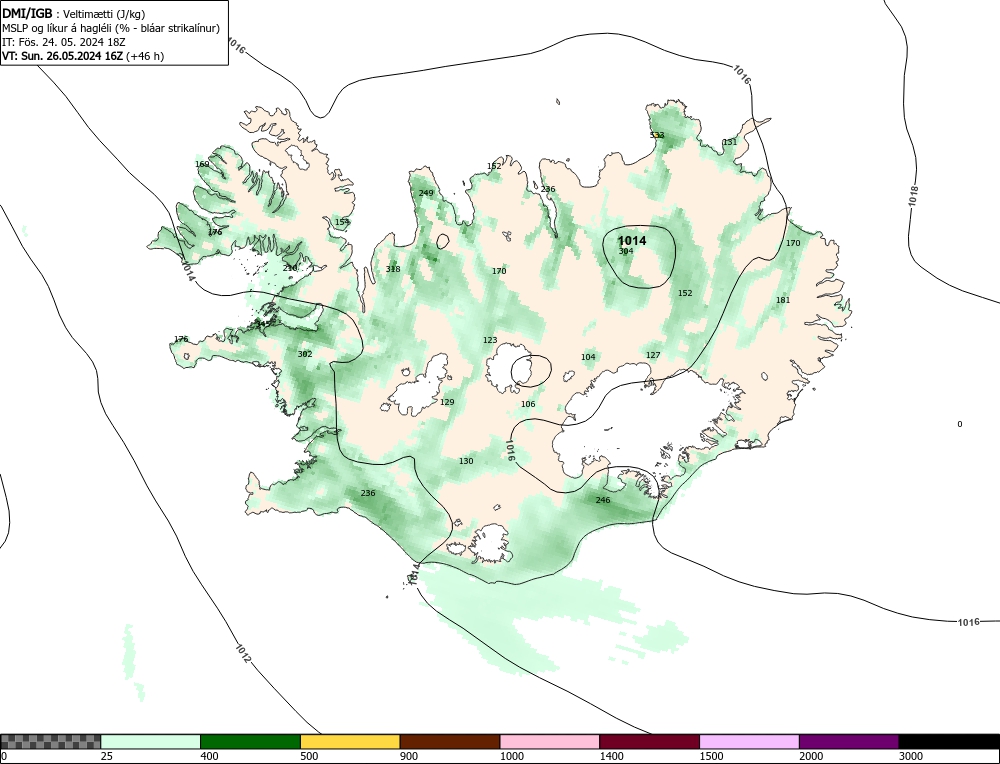Click the 154 value
The image size is (1000, 764).
coord(342,222)
